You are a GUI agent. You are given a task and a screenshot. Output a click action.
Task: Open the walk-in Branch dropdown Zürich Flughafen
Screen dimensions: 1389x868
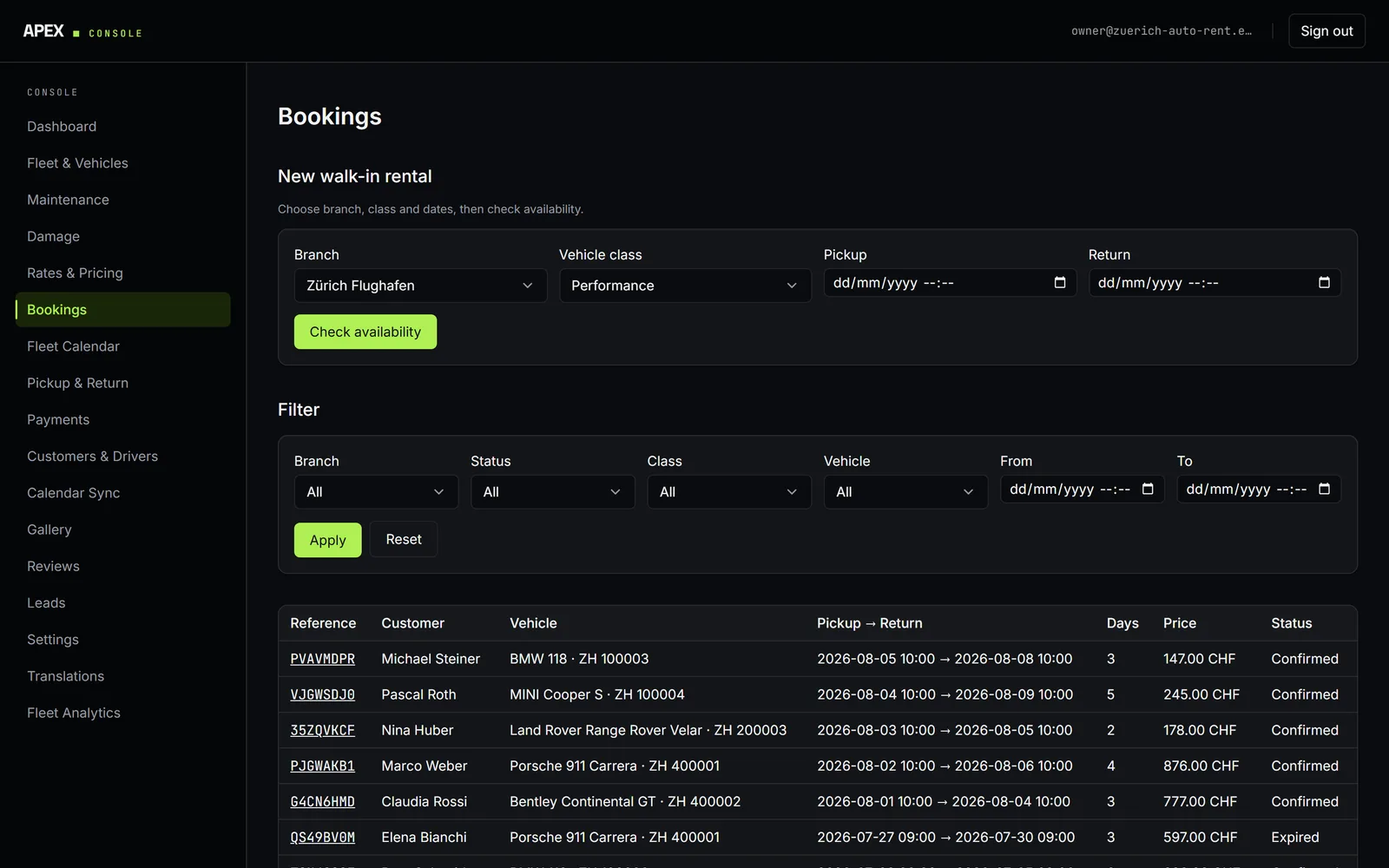pos(420,286)
